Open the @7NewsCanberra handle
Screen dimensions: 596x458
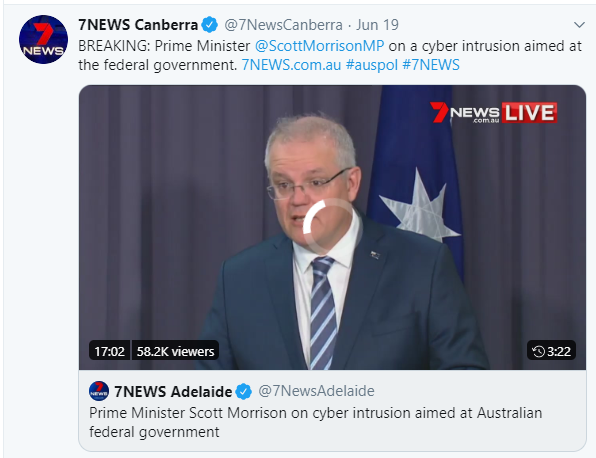[283, 25]
